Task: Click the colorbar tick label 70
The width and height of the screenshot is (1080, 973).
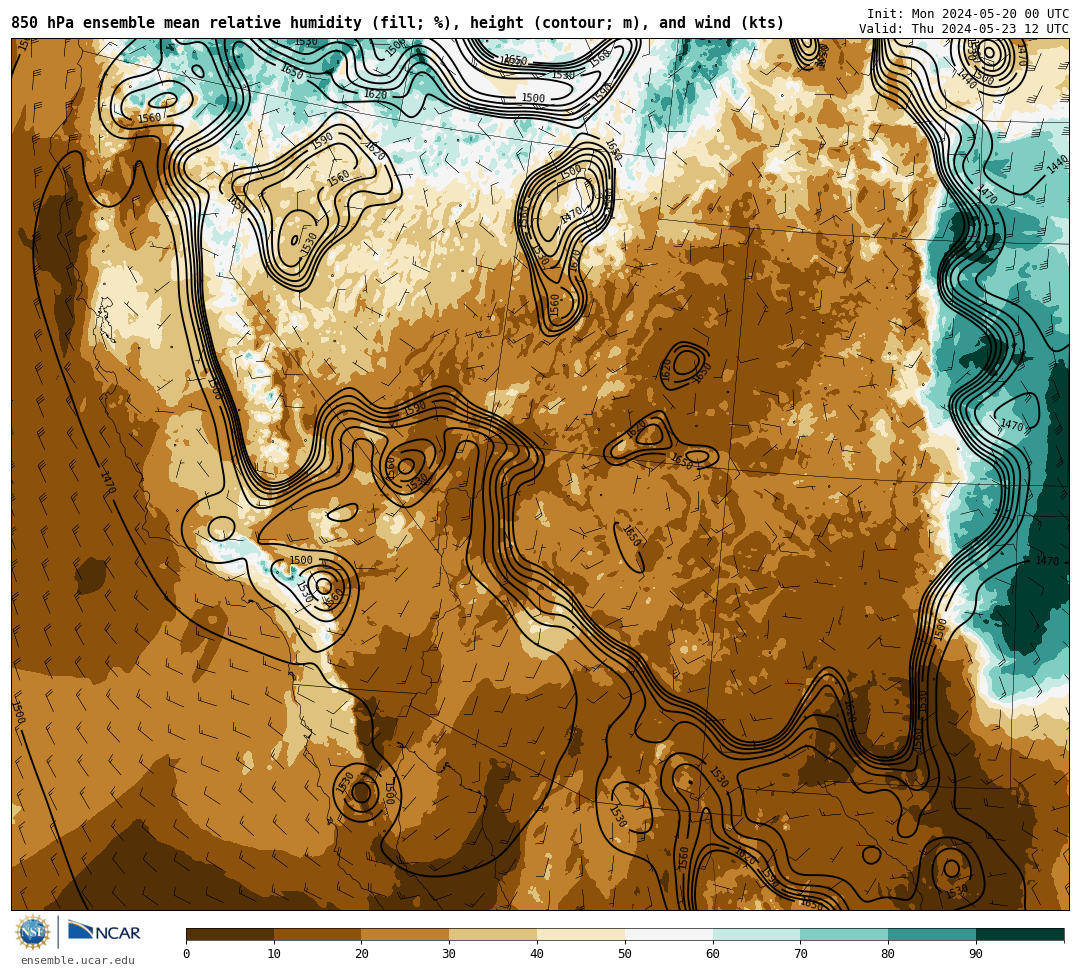Action: 800,954
